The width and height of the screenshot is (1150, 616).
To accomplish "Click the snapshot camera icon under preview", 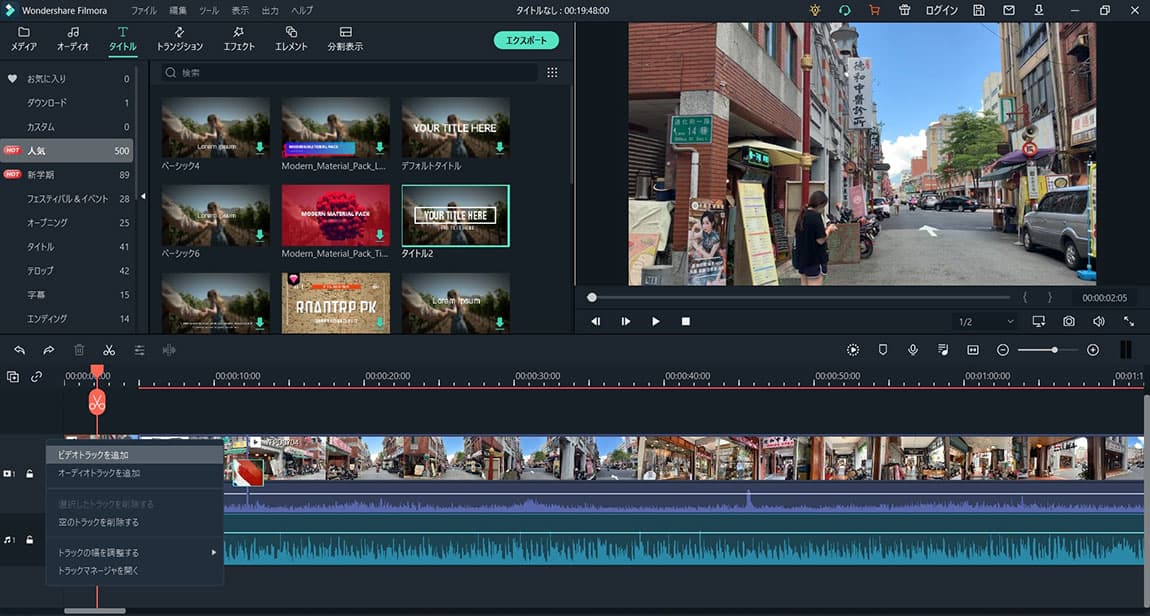I will [1069, 321].
